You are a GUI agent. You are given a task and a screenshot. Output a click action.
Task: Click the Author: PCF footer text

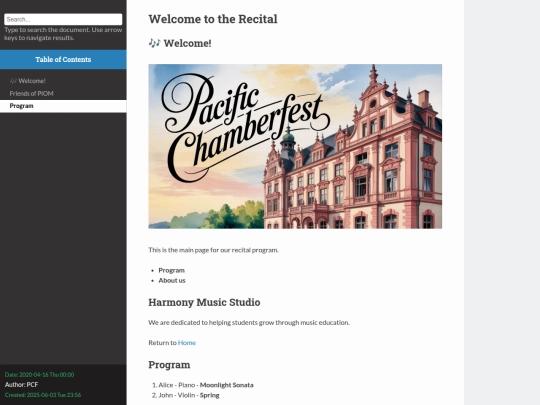(21, 385)
